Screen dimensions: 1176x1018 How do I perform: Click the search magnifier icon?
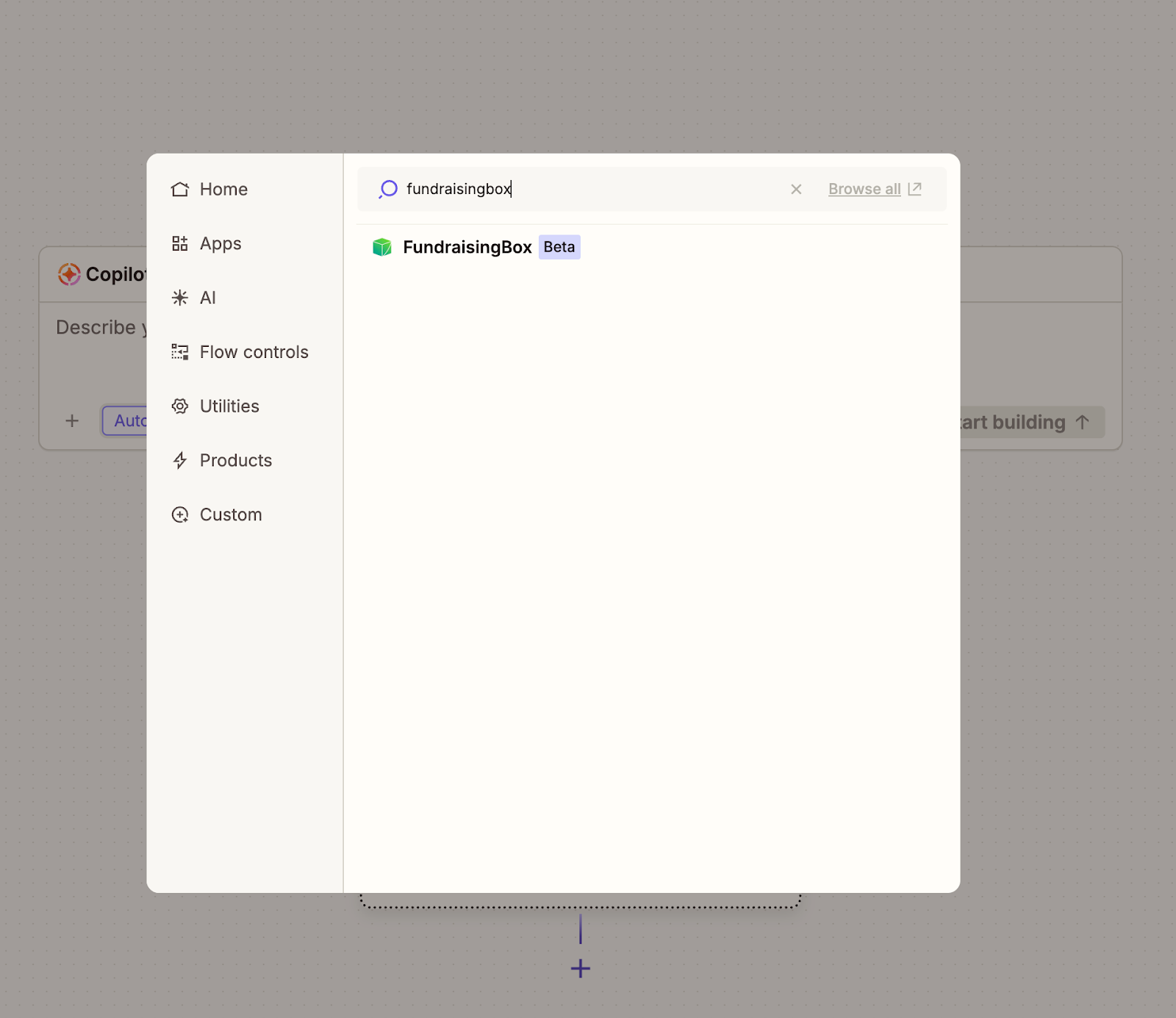point(388,190)
